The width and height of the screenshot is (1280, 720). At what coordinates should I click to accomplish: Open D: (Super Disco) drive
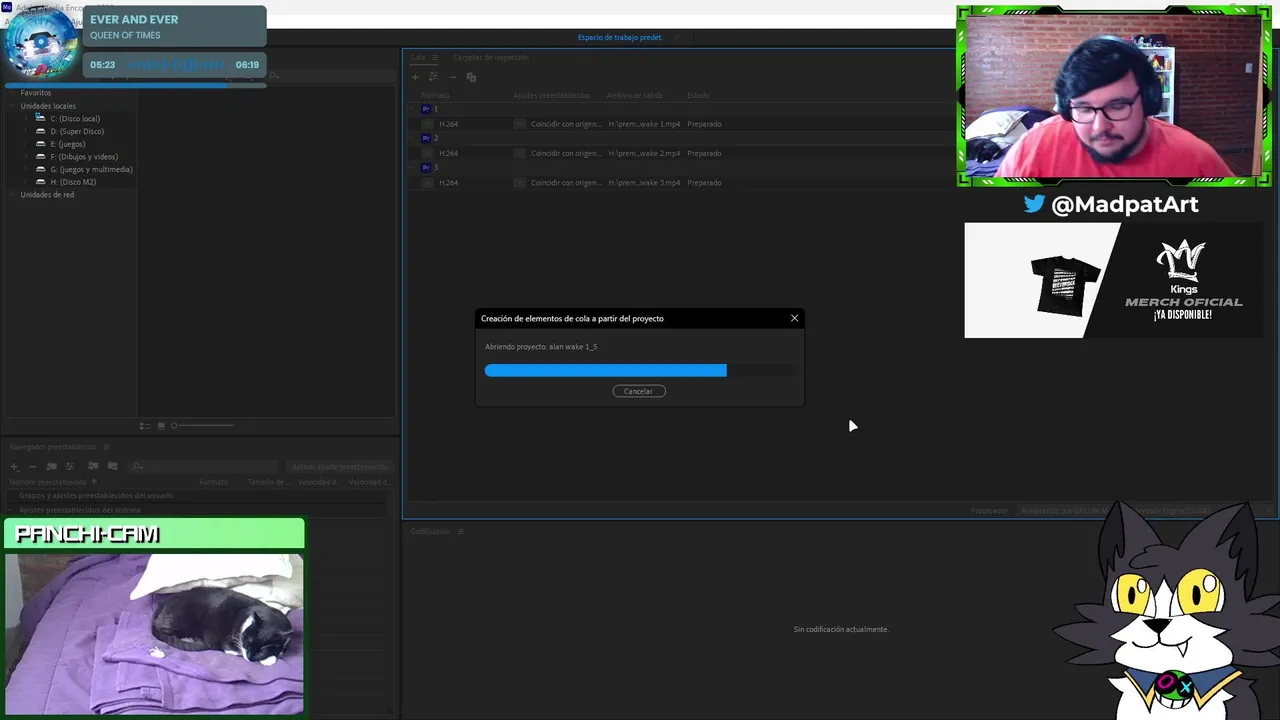click(x=77, y=131)
